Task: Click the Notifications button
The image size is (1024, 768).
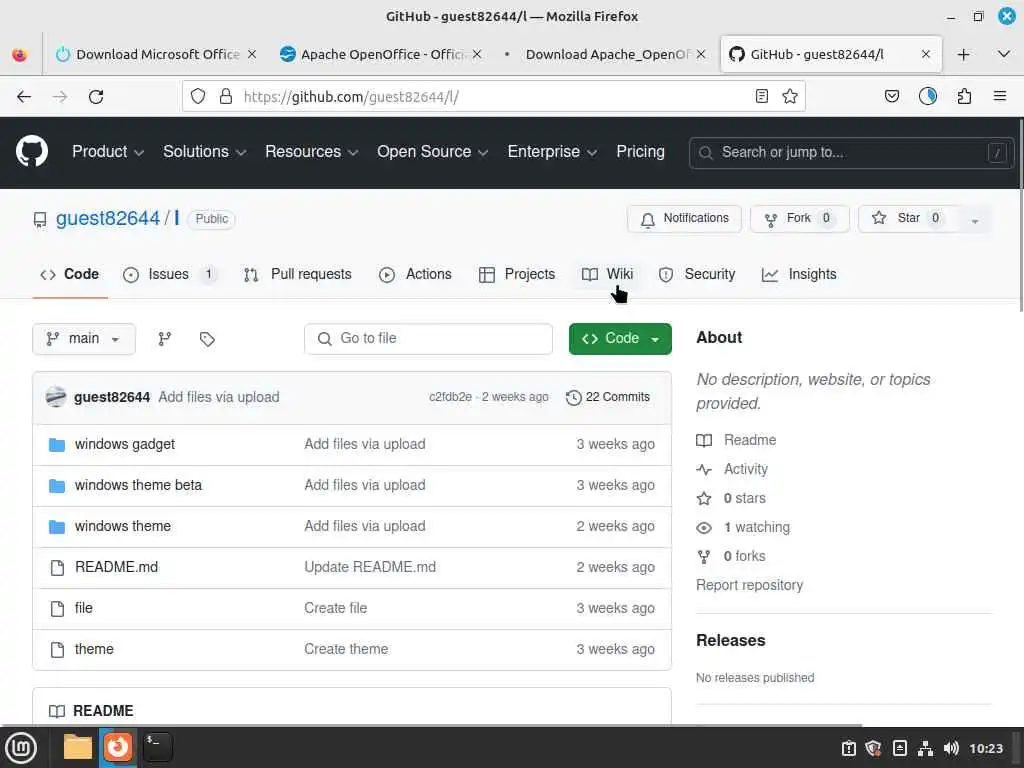Action: click(x=684, y=219)
